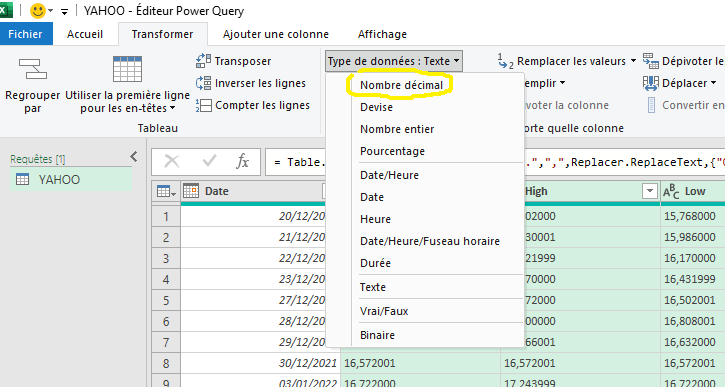Click the Low column header
Screen dimensions: 725x387
pos(693,191)
